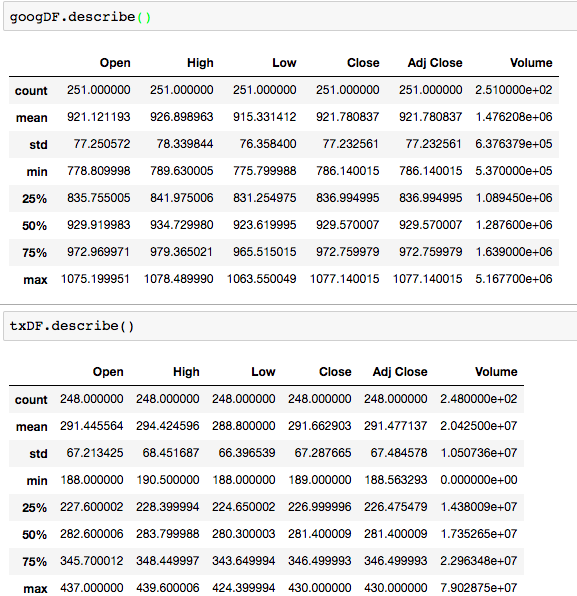The height and width of the screenshot is (596, 577).
Task: Select min Open value 778.809998
Action: (99, 171)
